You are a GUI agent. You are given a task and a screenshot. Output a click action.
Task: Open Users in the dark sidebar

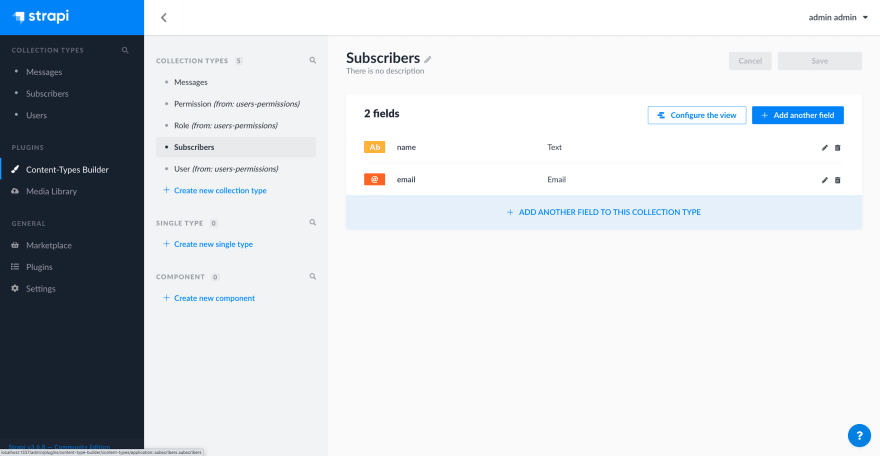coord(36,115)
